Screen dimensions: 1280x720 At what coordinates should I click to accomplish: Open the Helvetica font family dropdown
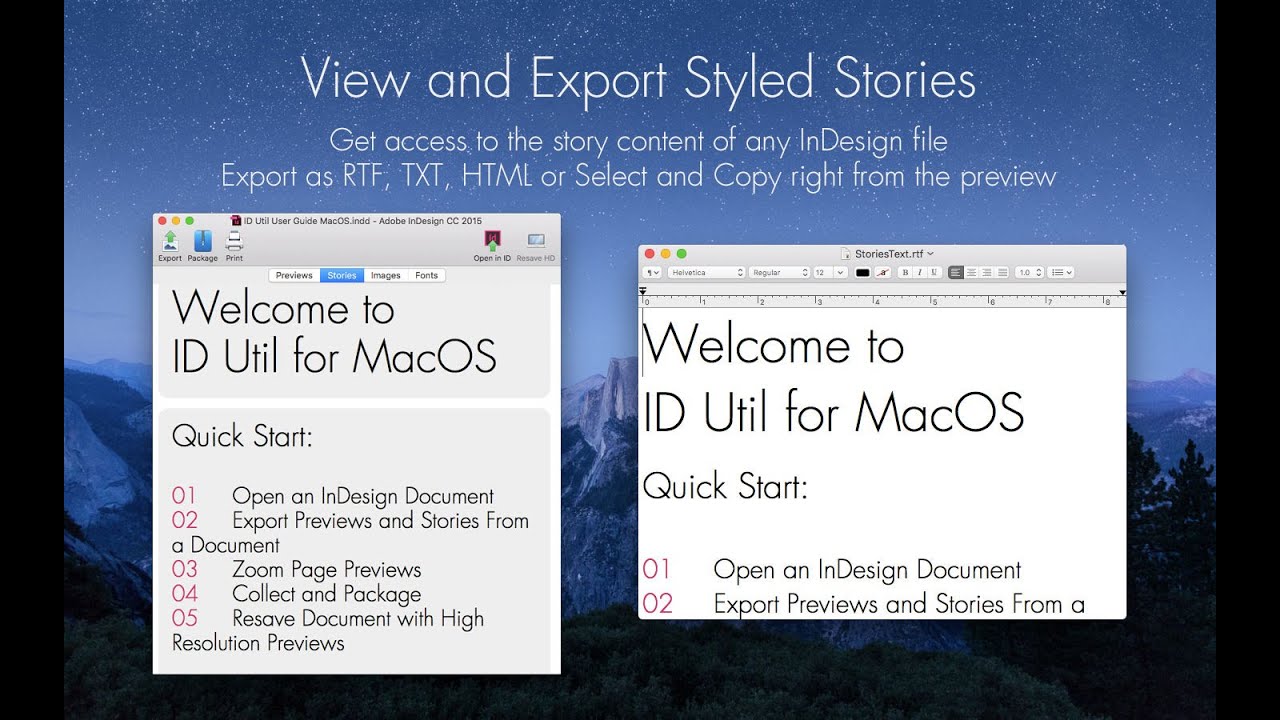pos(706,272)
